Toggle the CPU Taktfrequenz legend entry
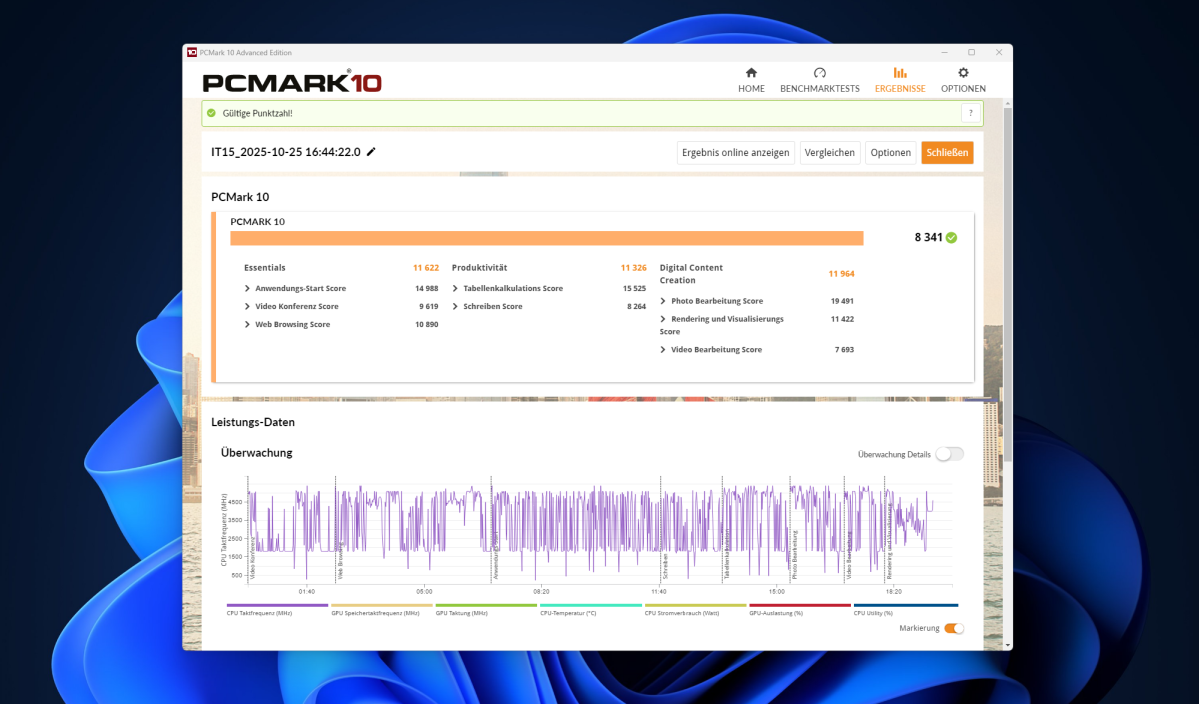The height and width of the screenshot is (704, 1199). [277, 606]
